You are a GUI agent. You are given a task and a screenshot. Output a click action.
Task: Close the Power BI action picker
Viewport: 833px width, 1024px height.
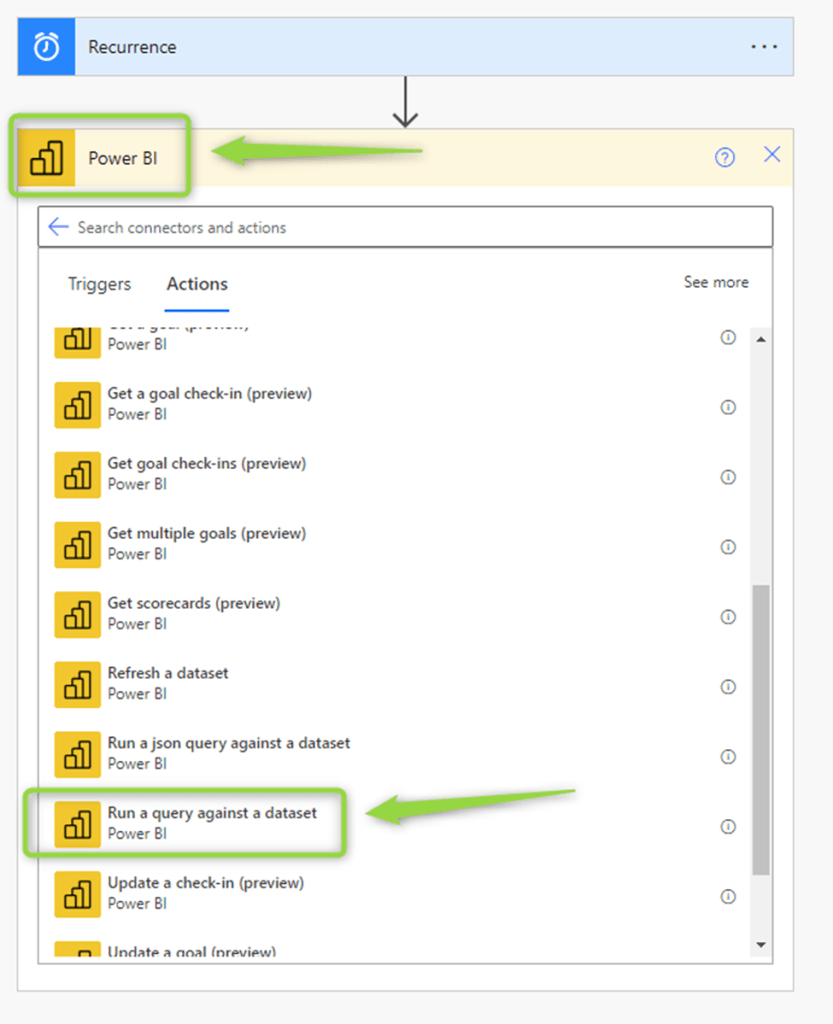(x=772, y=155)
